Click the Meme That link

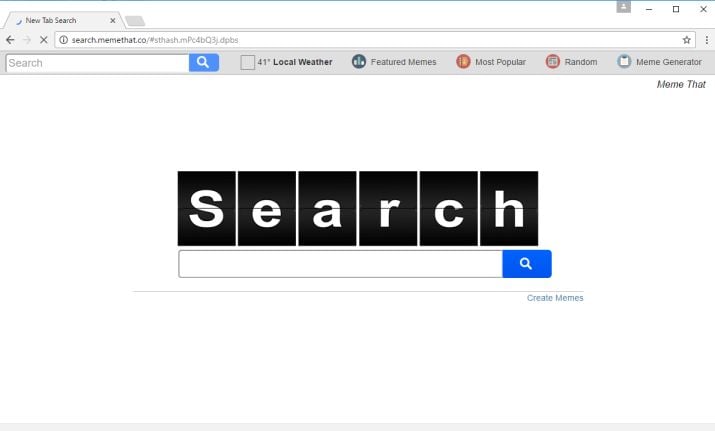click(681, 85)
